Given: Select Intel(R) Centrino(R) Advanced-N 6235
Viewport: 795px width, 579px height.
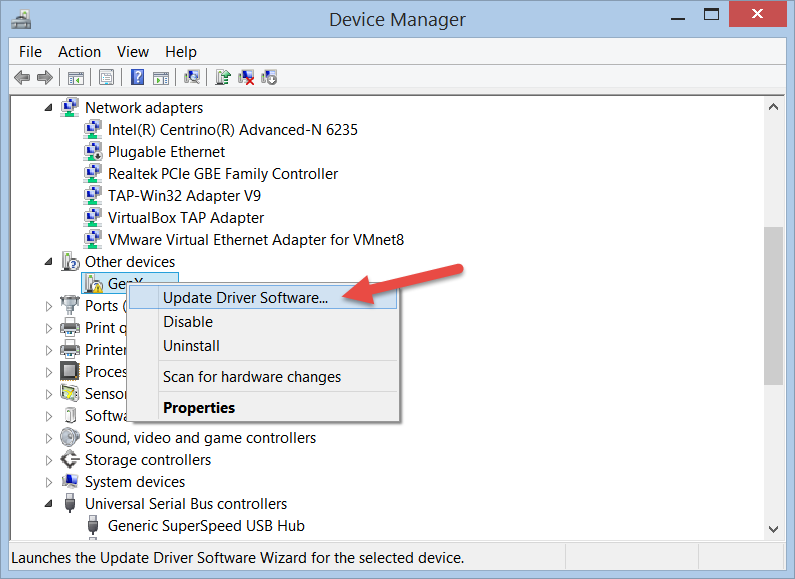Looking at the screenshot, I should pos(233,130).
